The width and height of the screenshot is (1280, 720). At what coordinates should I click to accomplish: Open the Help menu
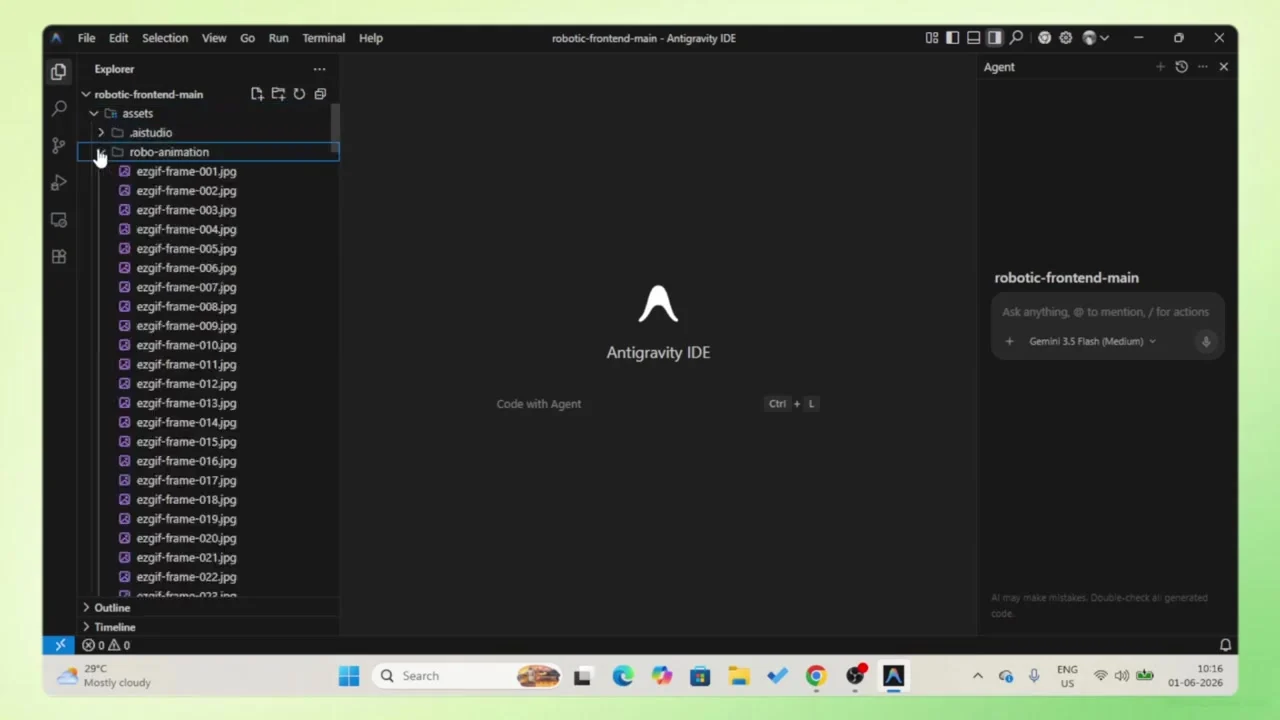coord(371,38)
